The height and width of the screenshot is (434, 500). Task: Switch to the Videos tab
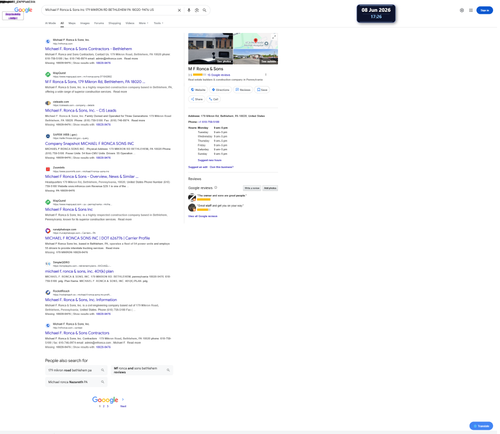pos(130,23)
